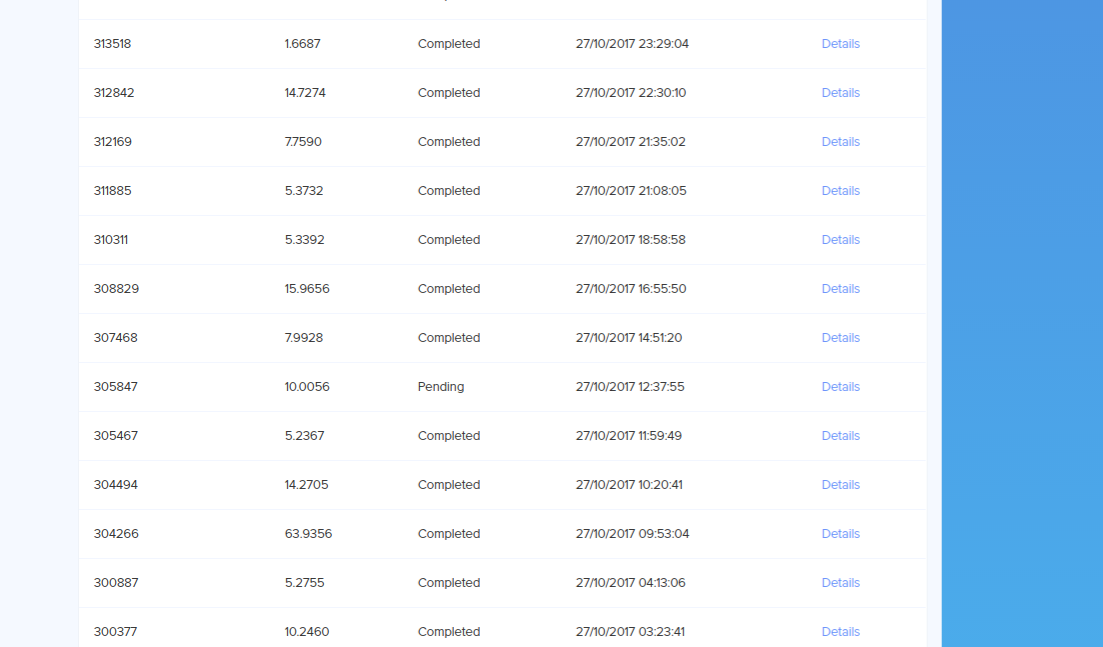
Task: View Details of pending transaction 305847
Action: point(841,387)
